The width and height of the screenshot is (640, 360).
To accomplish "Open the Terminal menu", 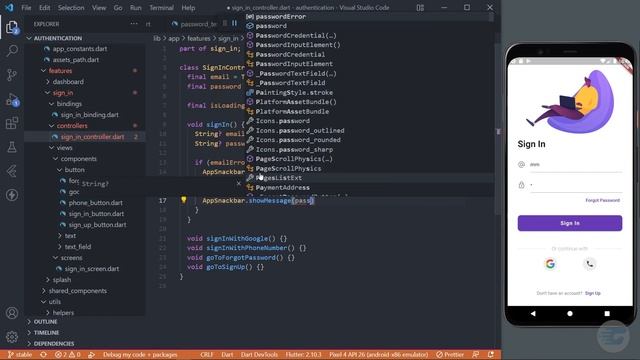I will pos(161,7).
